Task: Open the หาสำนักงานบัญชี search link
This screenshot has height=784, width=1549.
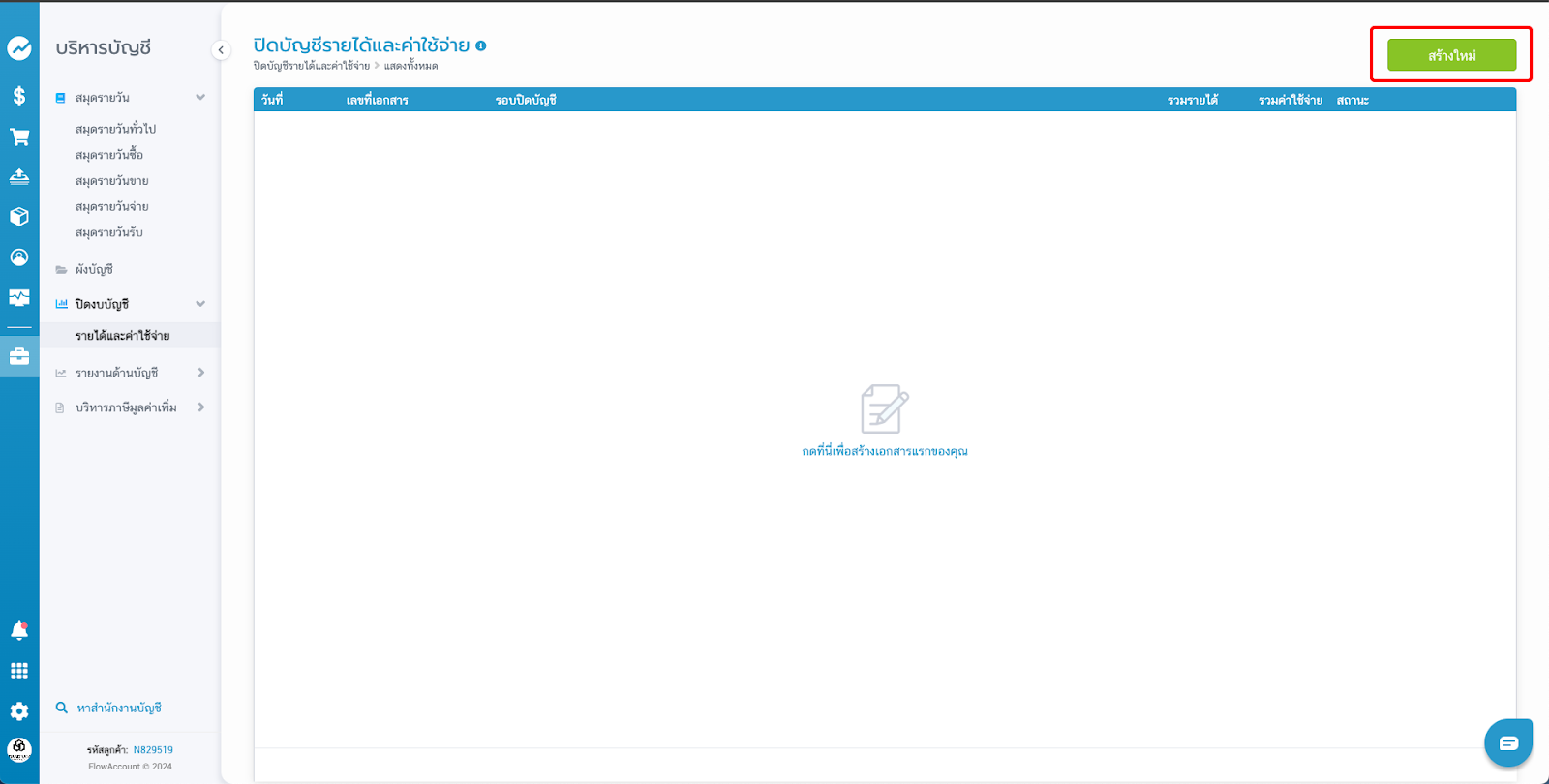Action: pyautogui.click(x=118, y=708)
